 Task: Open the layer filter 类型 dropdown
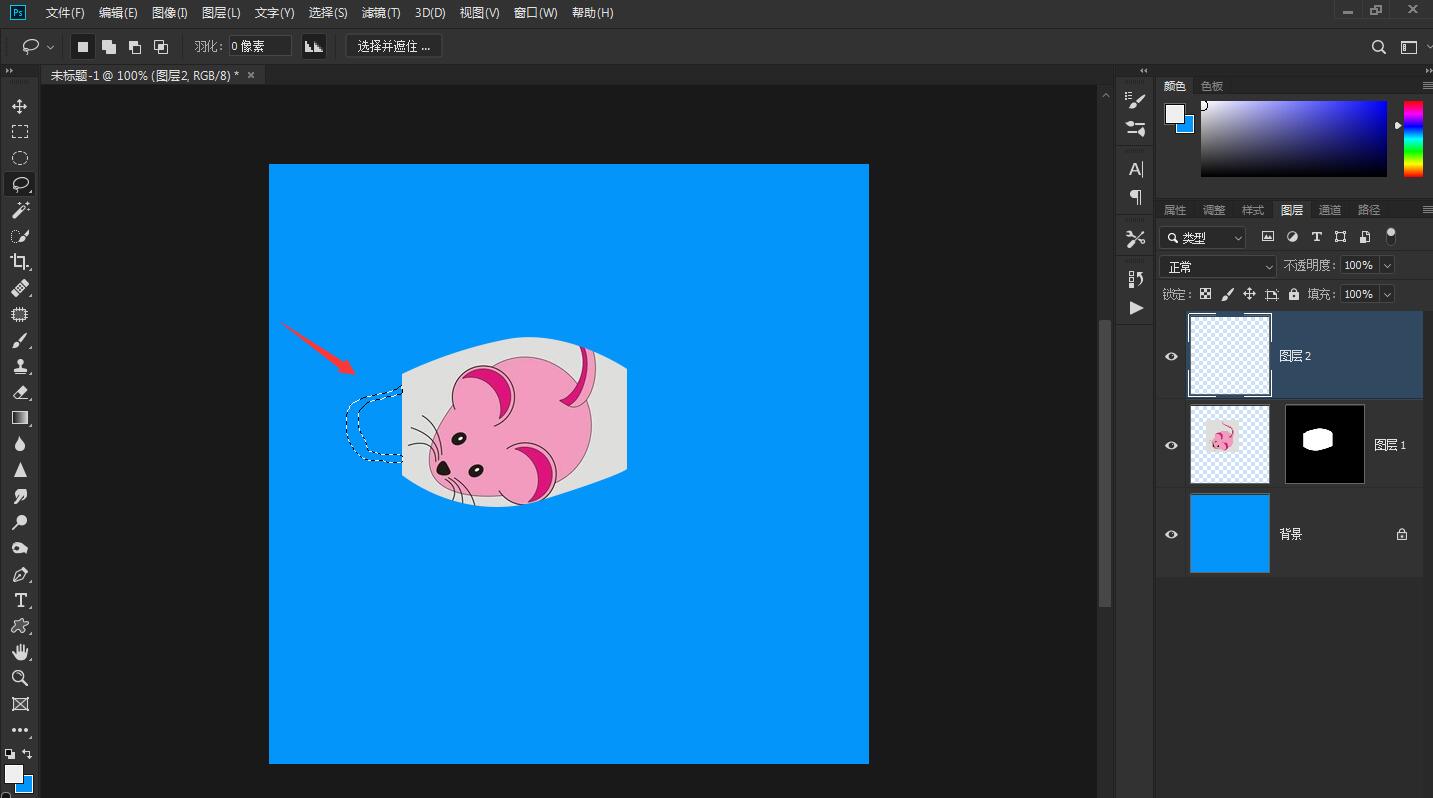click(x=1202, y=237)
